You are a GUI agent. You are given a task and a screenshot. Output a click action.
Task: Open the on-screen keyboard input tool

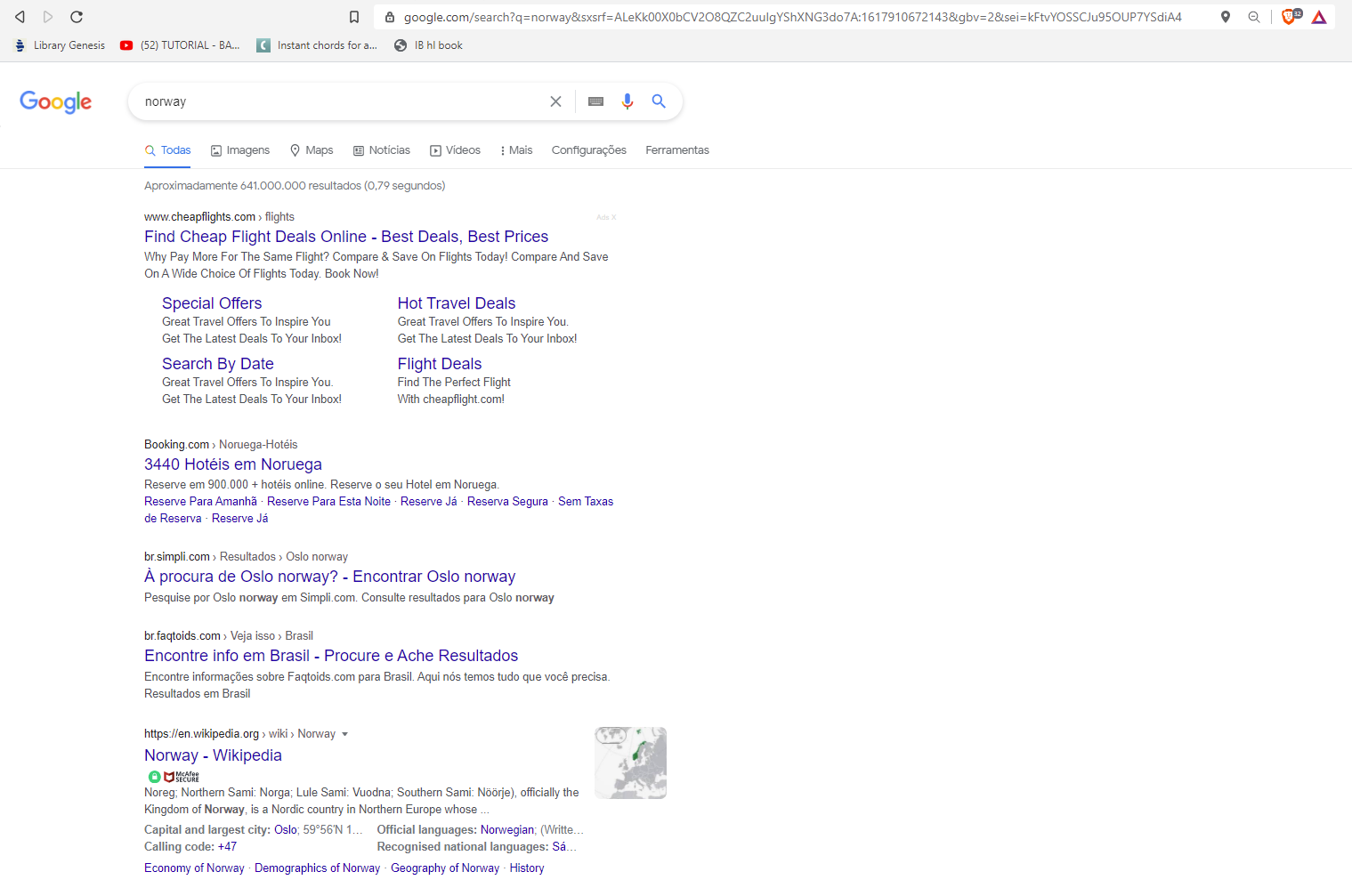[596, 101]
